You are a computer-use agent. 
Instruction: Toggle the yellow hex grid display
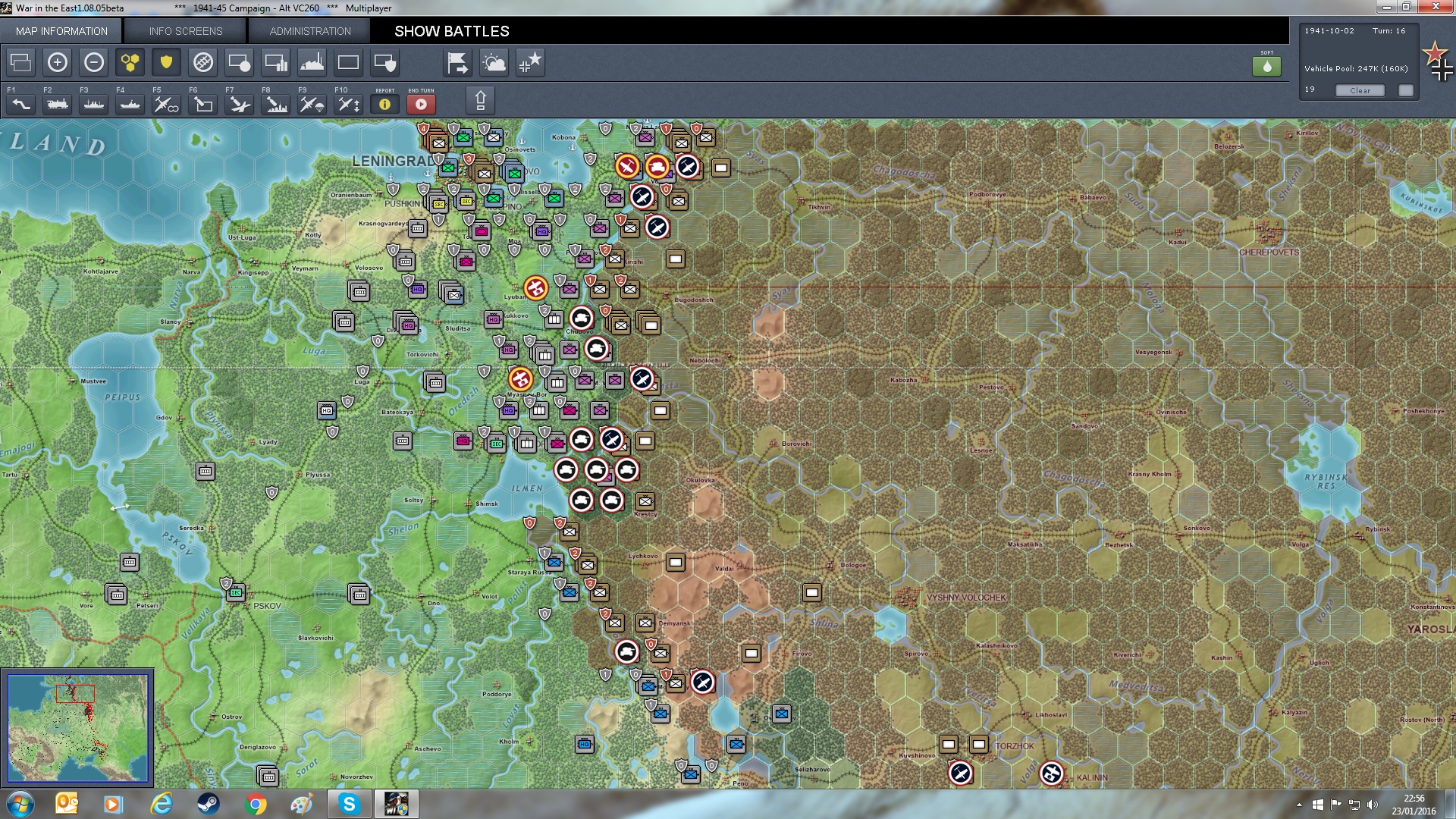130,62
